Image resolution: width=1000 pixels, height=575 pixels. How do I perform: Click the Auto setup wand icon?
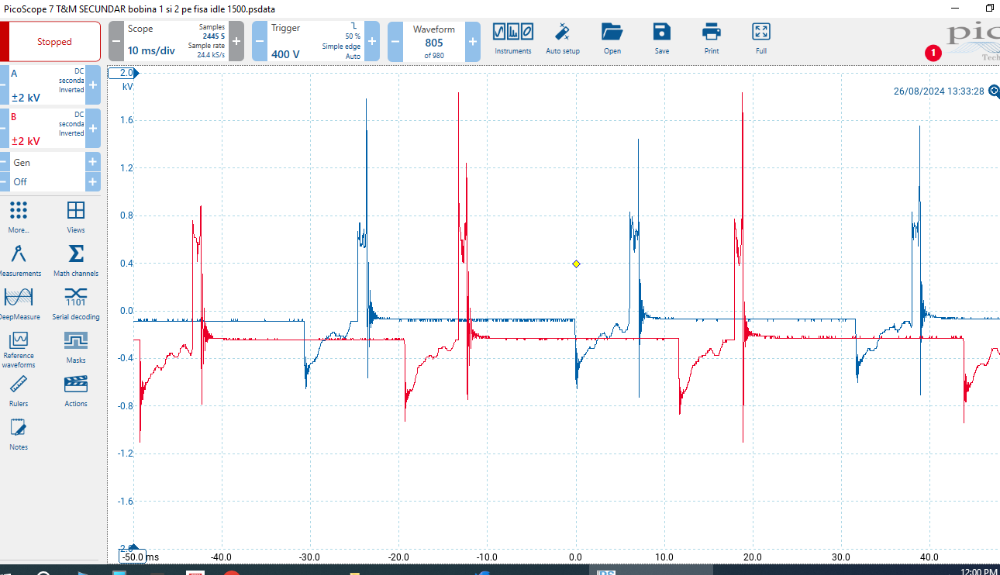tap(562, 36)
